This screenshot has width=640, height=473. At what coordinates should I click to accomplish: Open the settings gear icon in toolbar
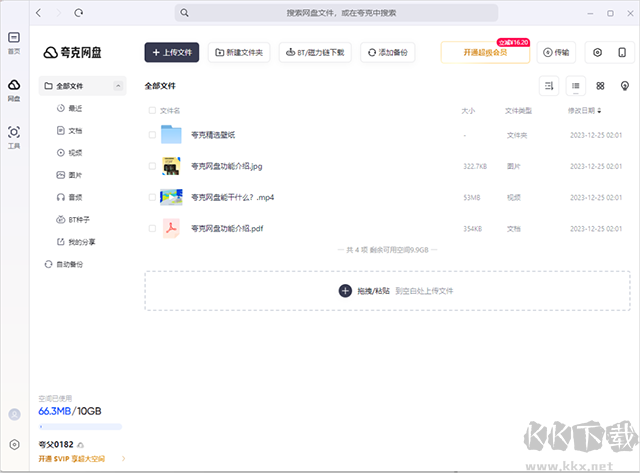(597, 52)
